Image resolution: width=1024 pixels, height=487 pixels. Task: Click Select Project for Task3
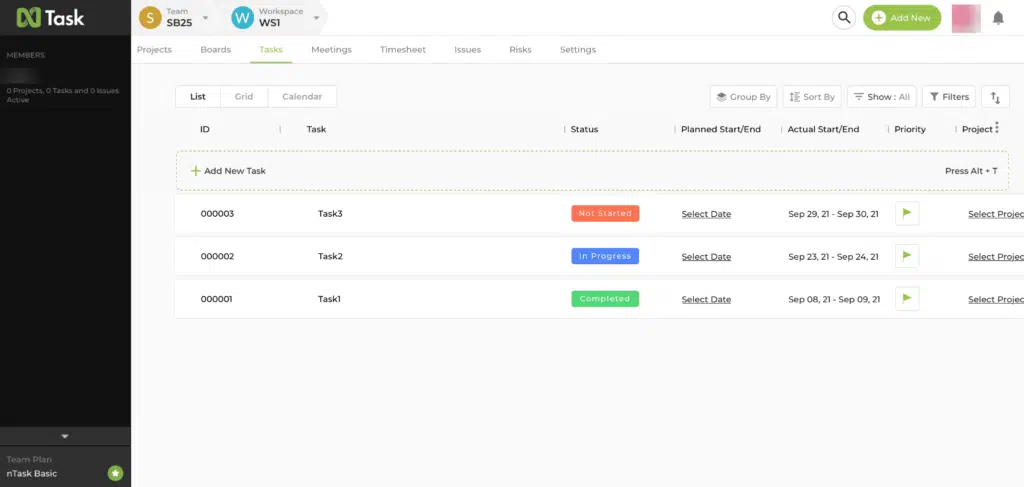click(995, 214)
